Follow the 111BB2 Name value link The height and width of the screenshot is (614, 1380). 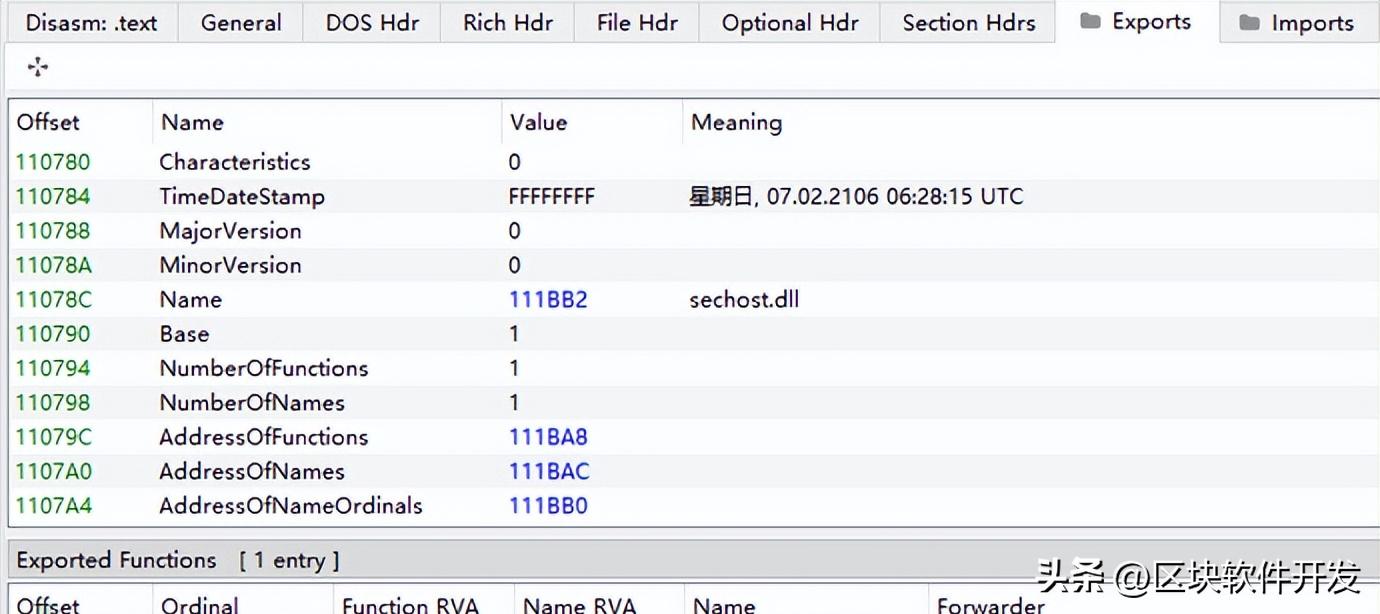(x=548, y=299)
